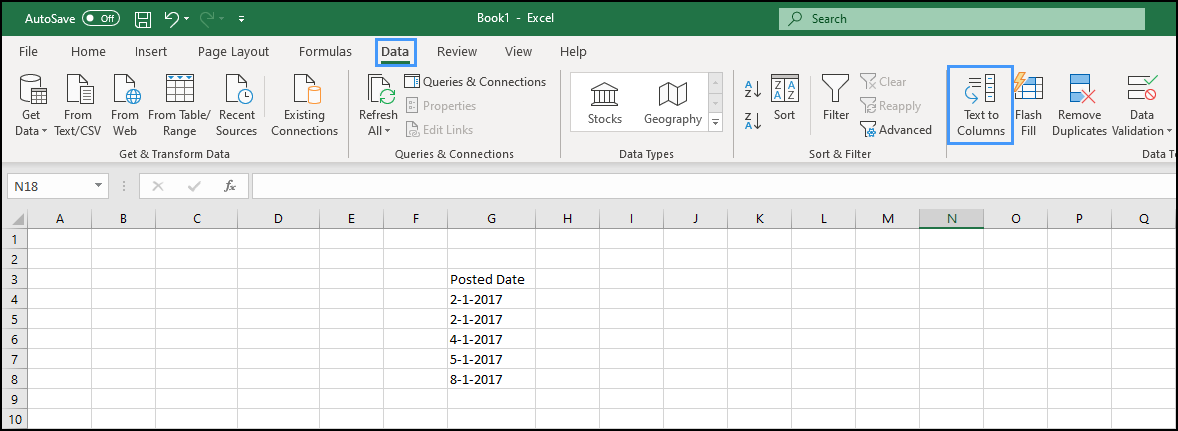1178x431 pixels.
Task: Click into the formula bar
Action: click(714, 186)
